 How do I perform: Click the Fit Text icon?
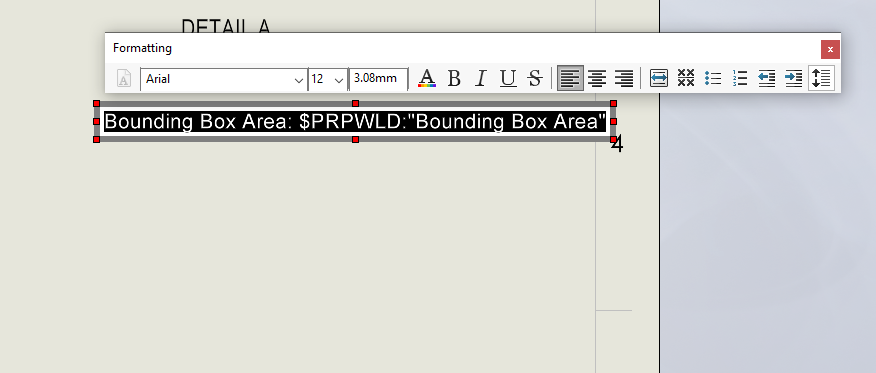tap(659, 78)
